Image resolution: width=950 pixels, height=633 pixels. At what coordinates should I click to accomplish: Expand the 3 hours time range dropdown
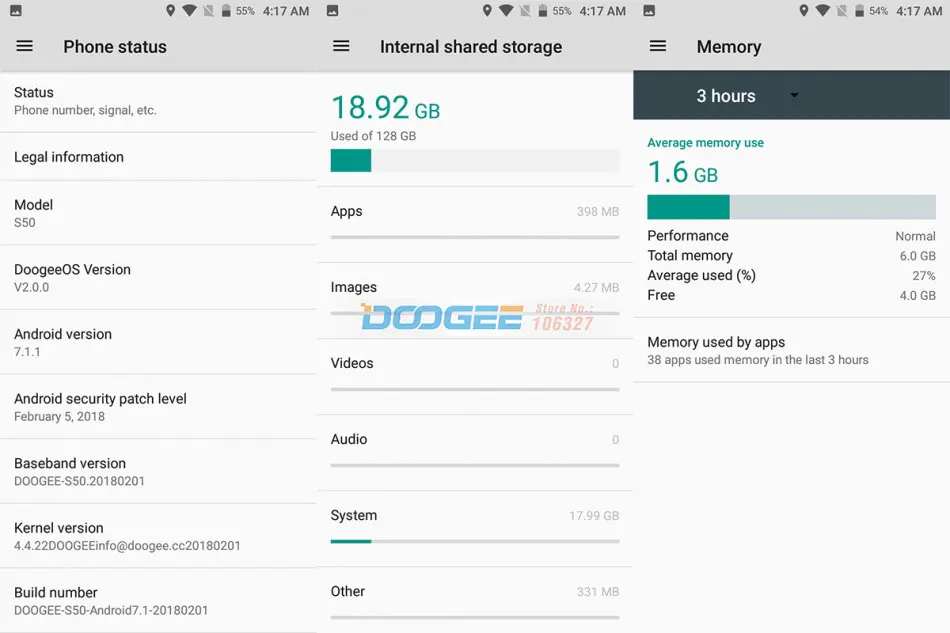point(746,96)
